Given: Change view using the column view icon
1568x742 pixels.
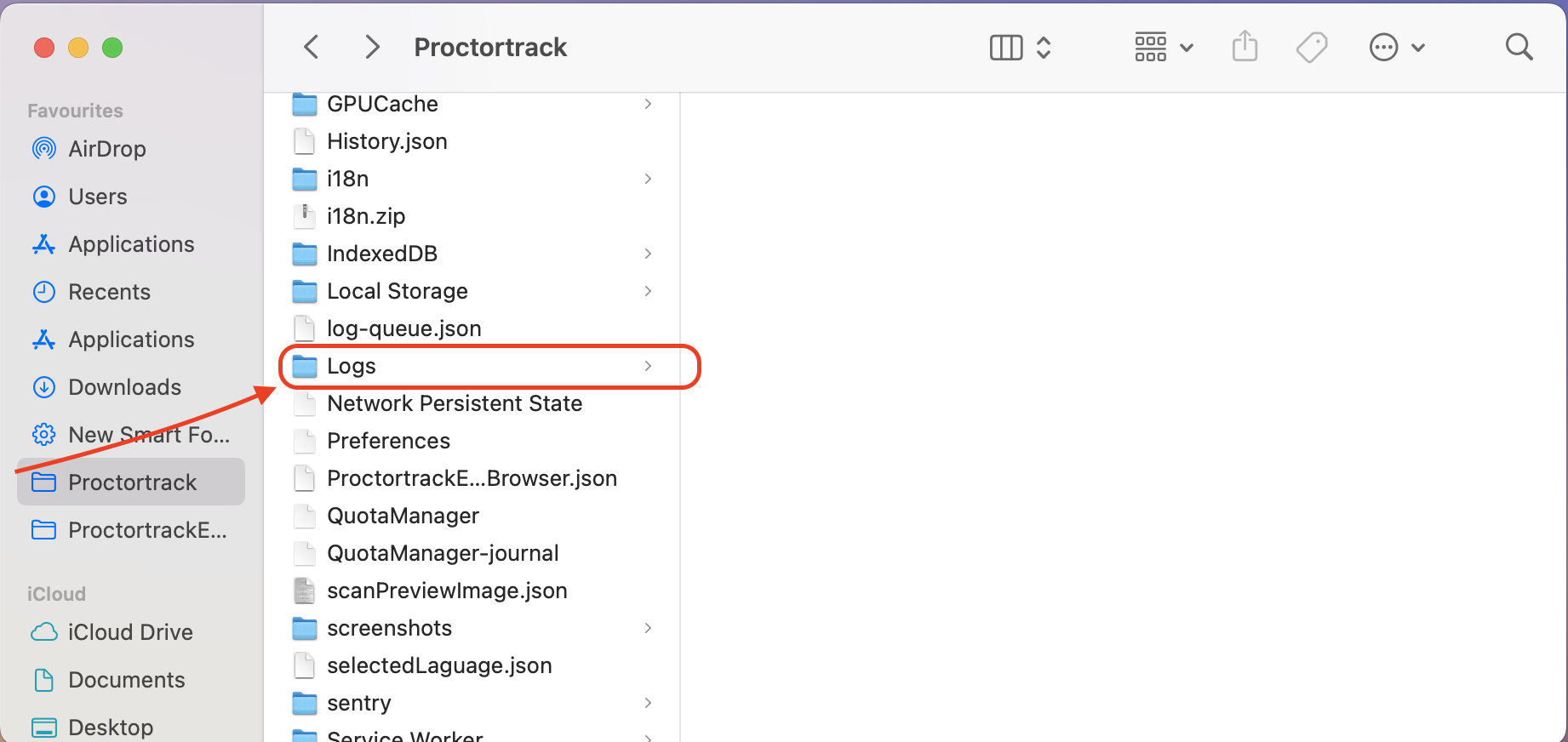Looking at the screenshot, I should point(1006,48).
